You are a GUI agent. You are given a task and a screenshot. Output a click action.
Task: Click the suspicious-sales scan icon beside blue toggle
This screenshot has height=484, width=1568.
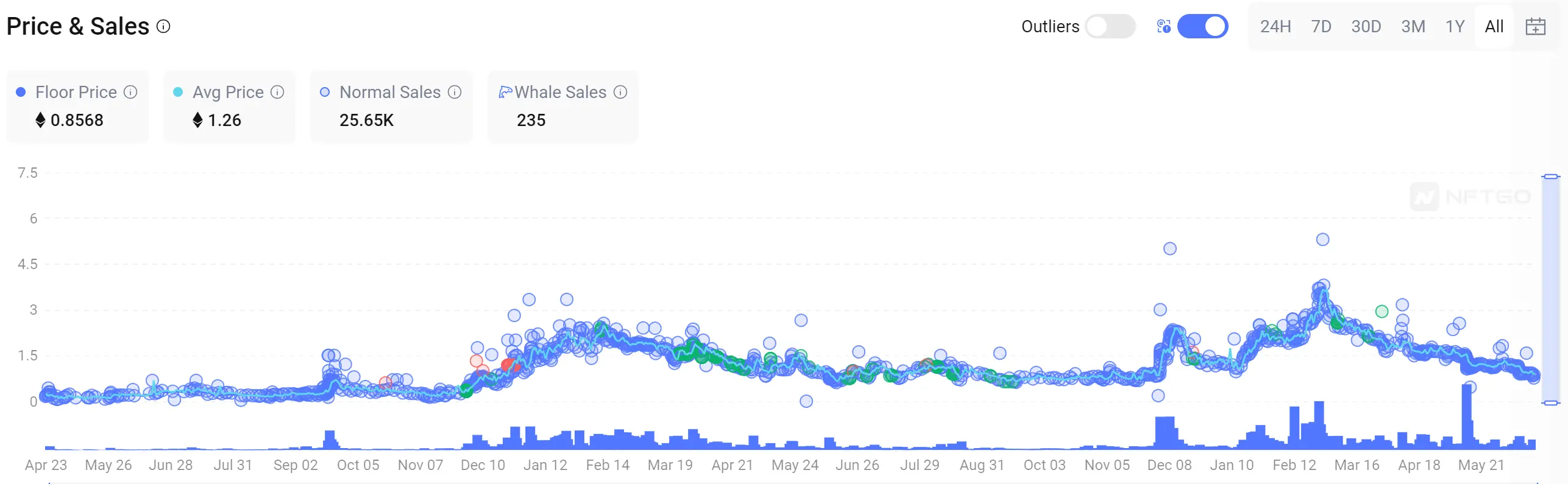coord(1163,26)
